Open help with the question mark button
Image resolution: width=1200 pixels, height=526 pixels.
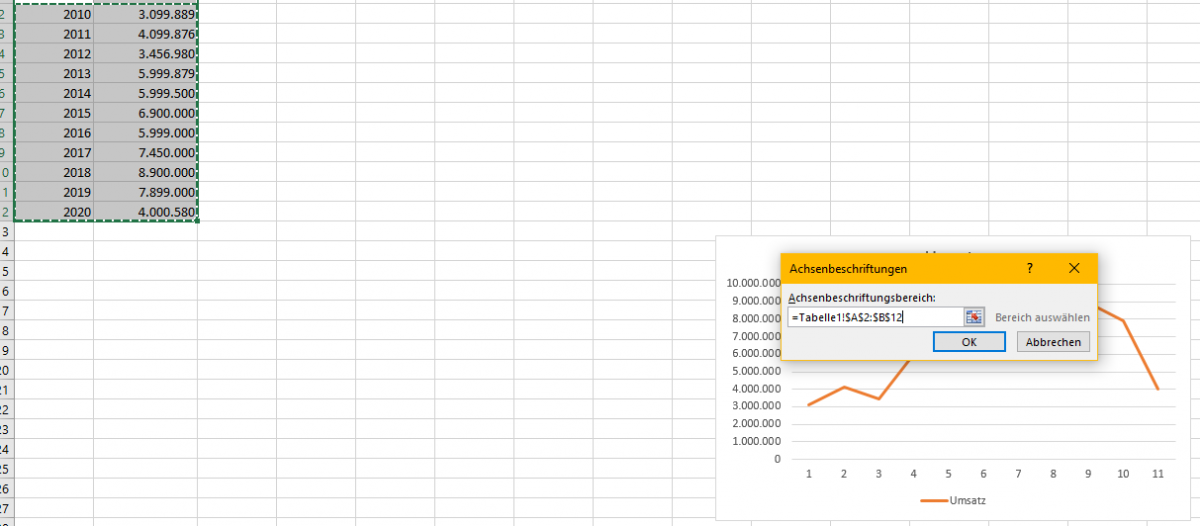click(x=1029, y=269)
